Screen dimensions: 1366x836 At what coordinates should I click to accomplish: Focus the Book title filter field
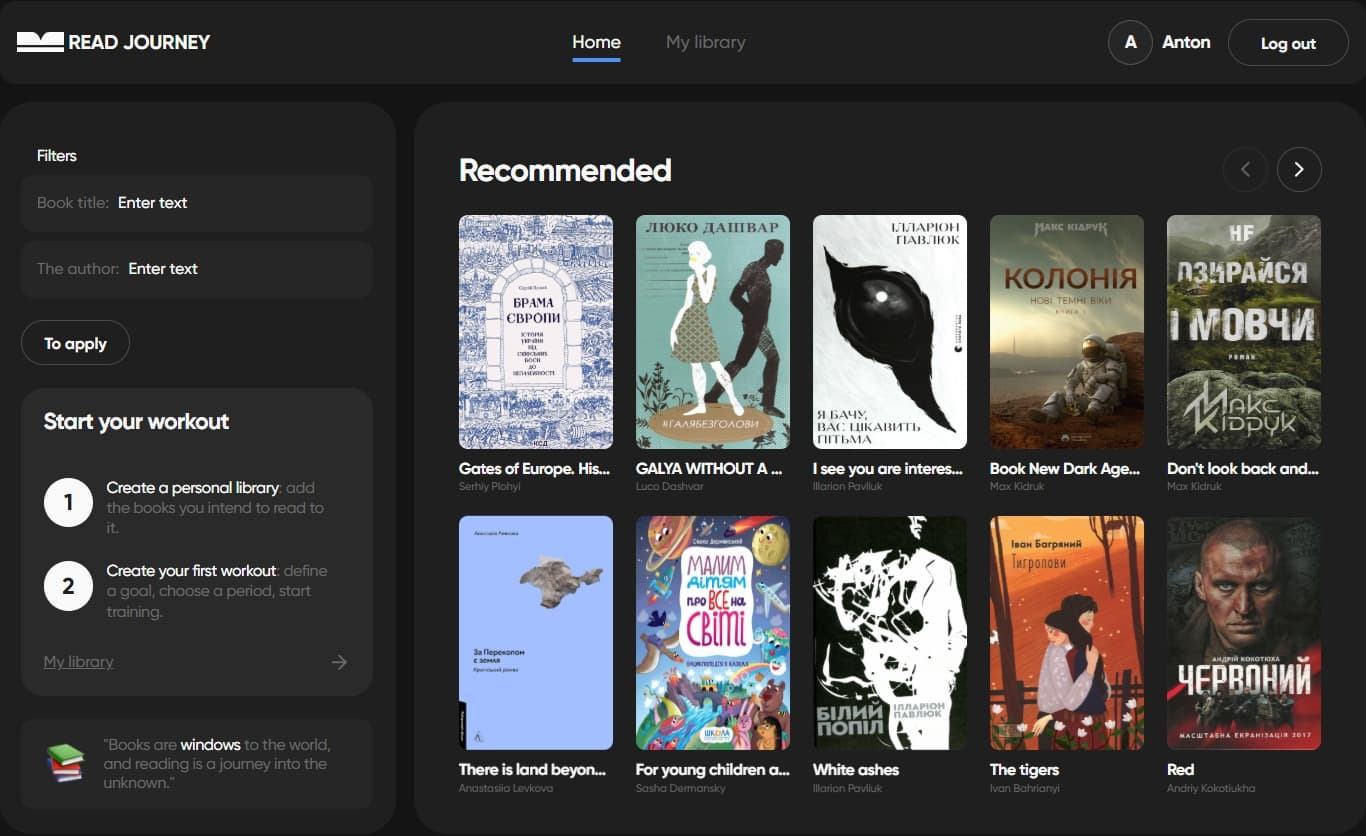(x=197, y=203)
